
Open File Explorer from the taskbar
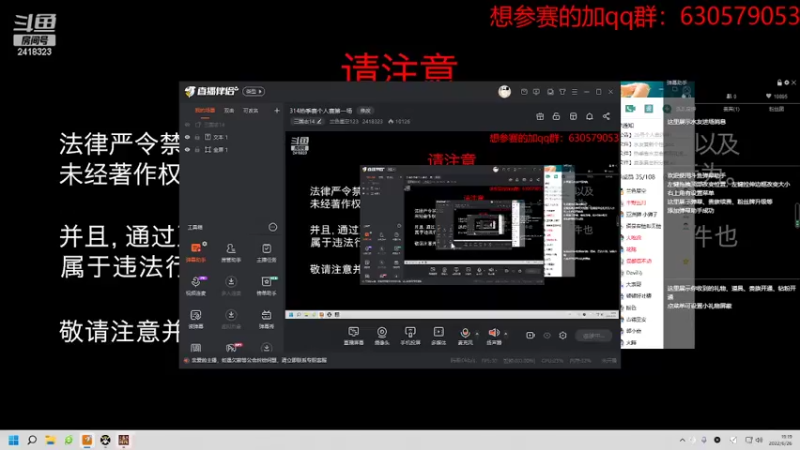tap(50, 440)
